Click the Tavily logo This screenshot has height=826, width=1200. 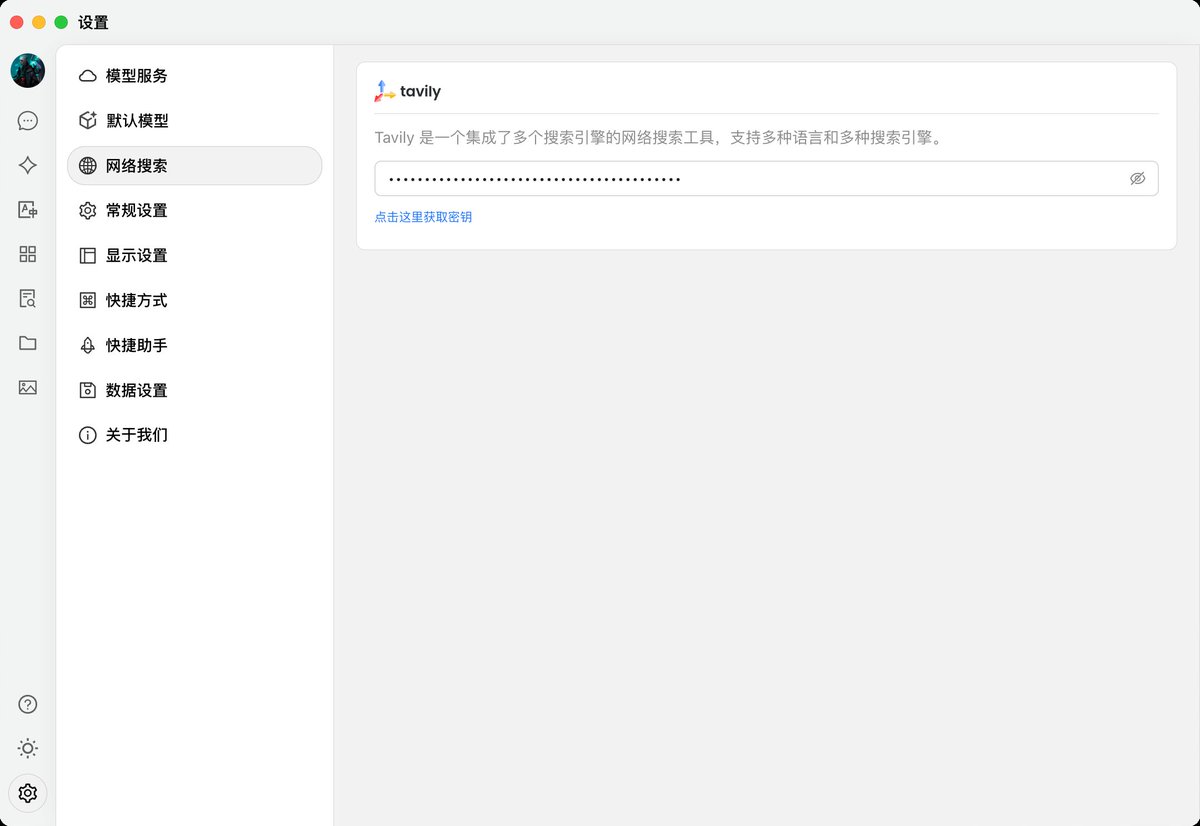coord(408,91)
